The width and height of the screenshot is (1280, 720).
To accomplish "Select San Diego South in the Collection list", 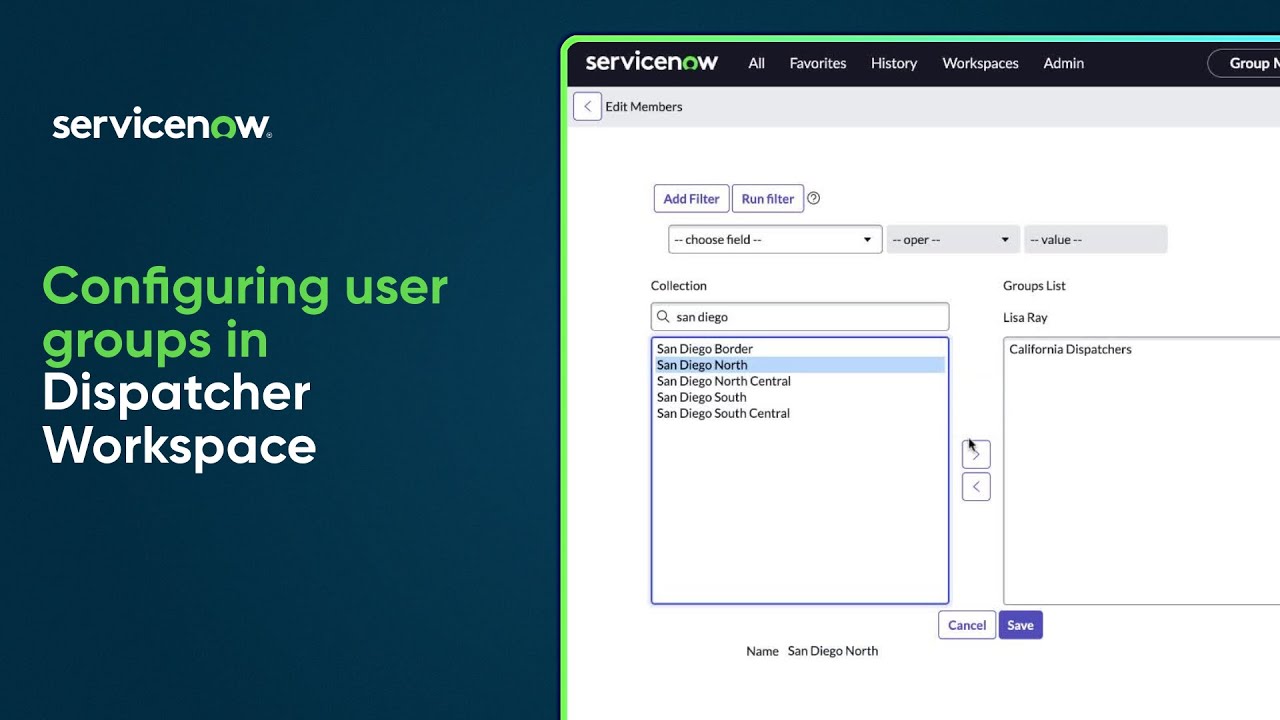I will pyautogui.click(x=701, y=397).
